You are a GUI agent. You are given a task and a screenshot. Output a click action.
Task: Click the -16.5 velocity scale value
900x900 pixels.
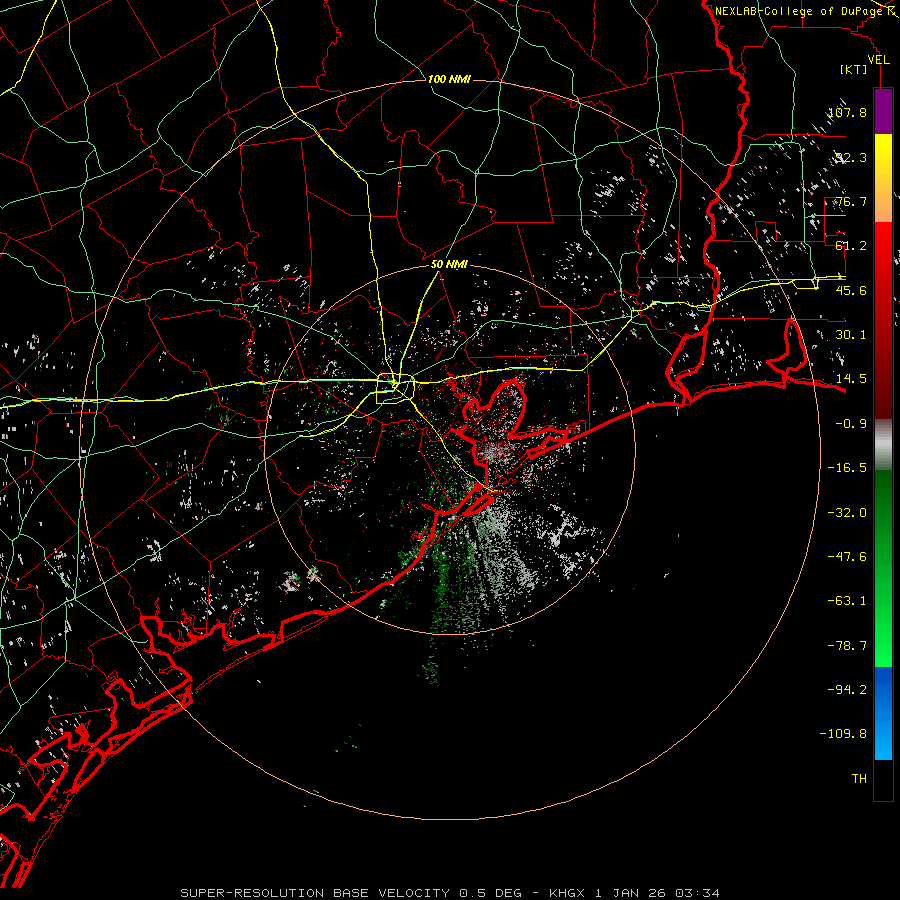tap(847, 468)
